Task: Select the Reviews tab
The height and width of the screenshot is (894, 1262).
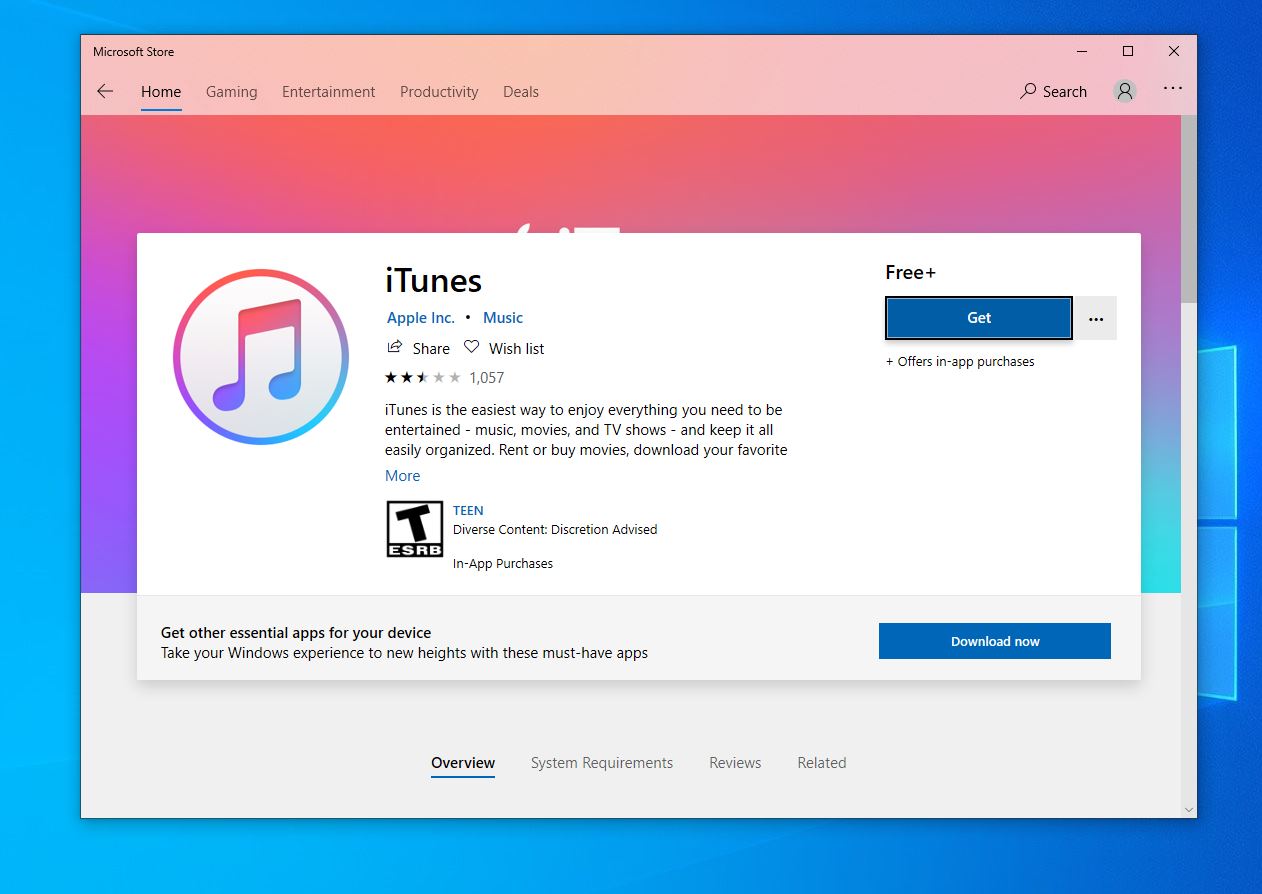Action: (735, 762)
